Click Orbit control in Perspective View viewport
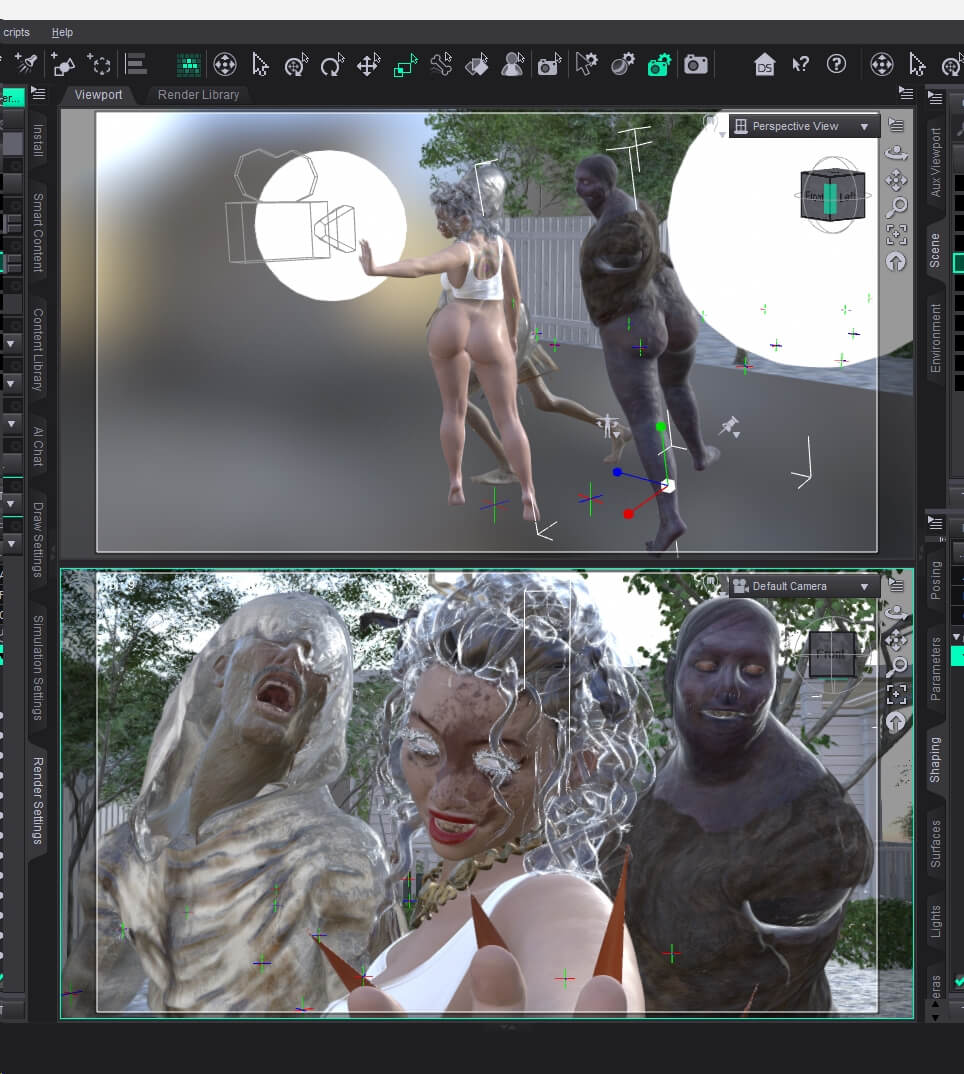964x1074 pixels. click(896, 153)
